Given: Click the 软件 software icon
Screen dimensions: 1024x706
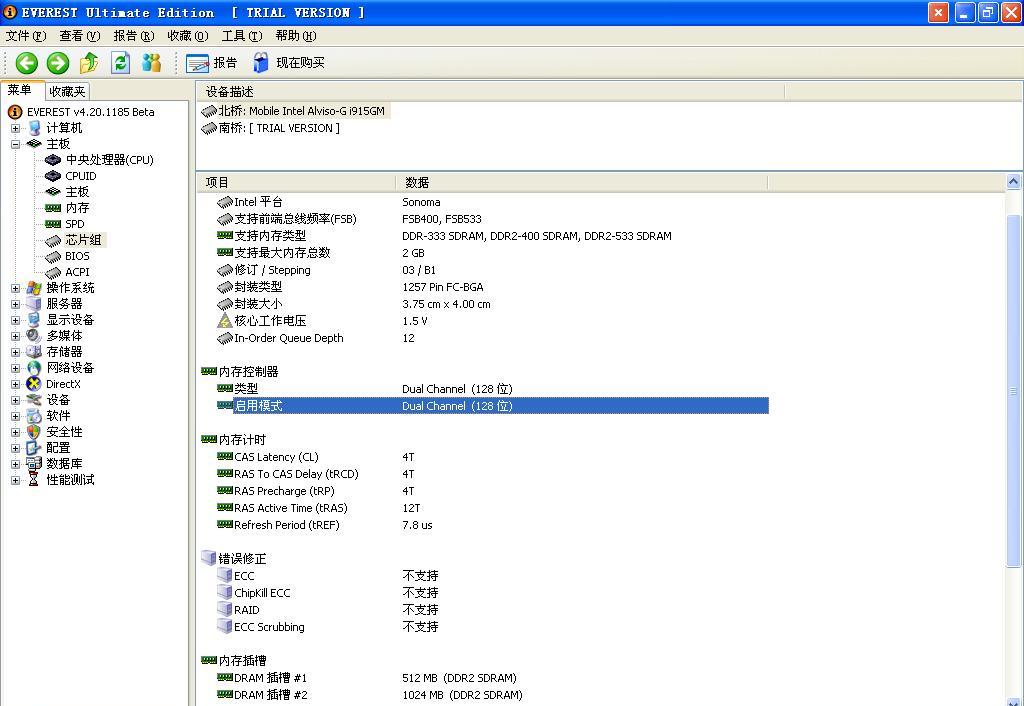Looking at the screenshot, I should (34, 416).
